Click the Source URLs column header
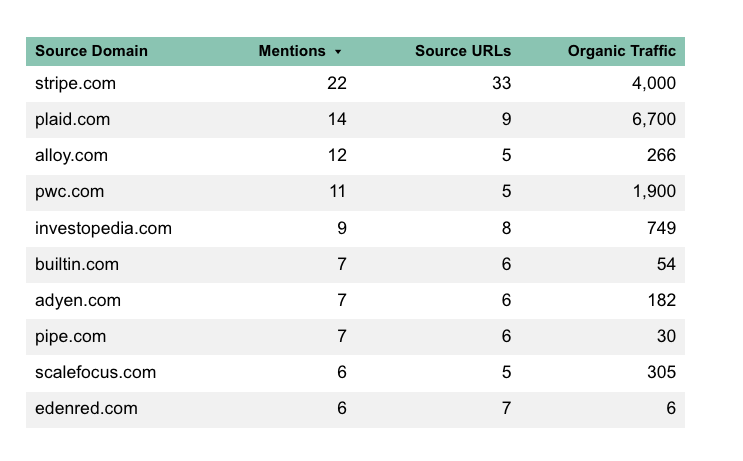Viewport: 743px width, 461px height. 462,51
